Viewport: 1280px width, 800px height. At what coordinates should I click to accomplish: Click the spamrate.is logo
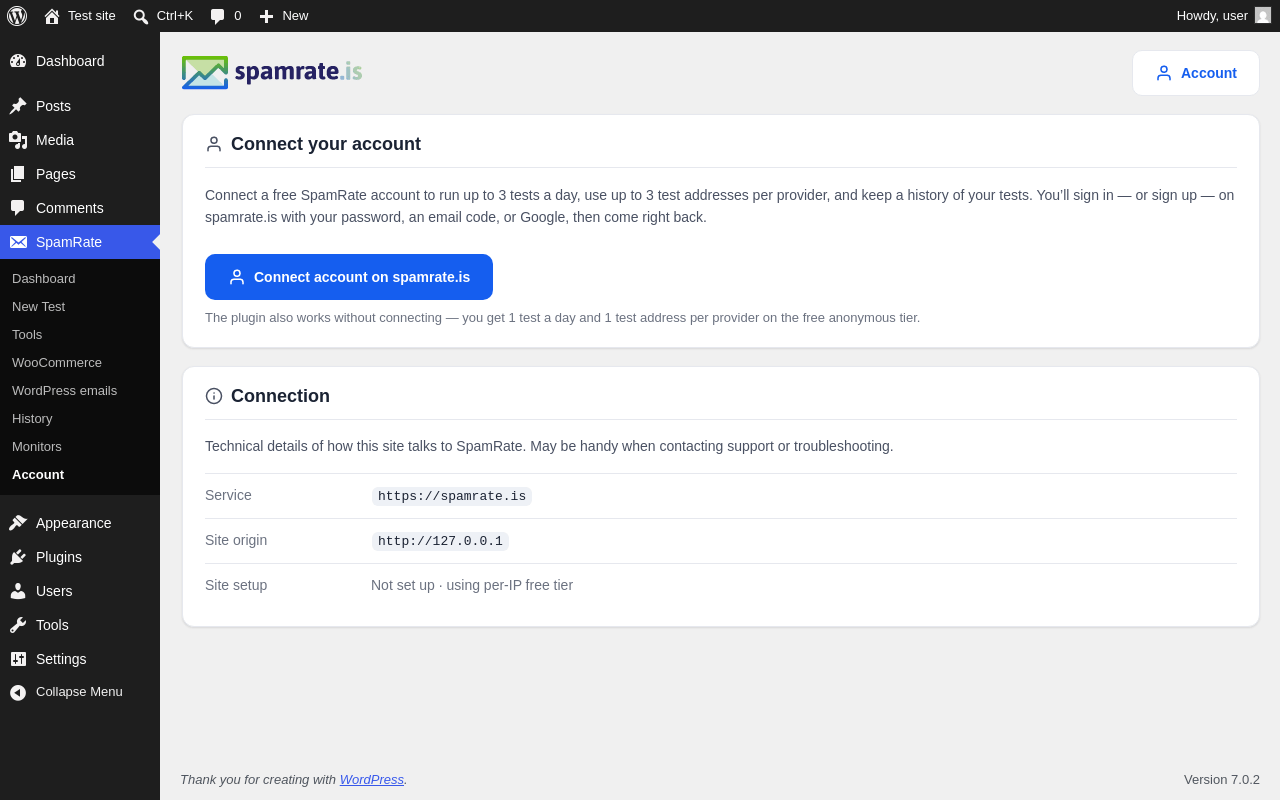[x=272, y=72]
